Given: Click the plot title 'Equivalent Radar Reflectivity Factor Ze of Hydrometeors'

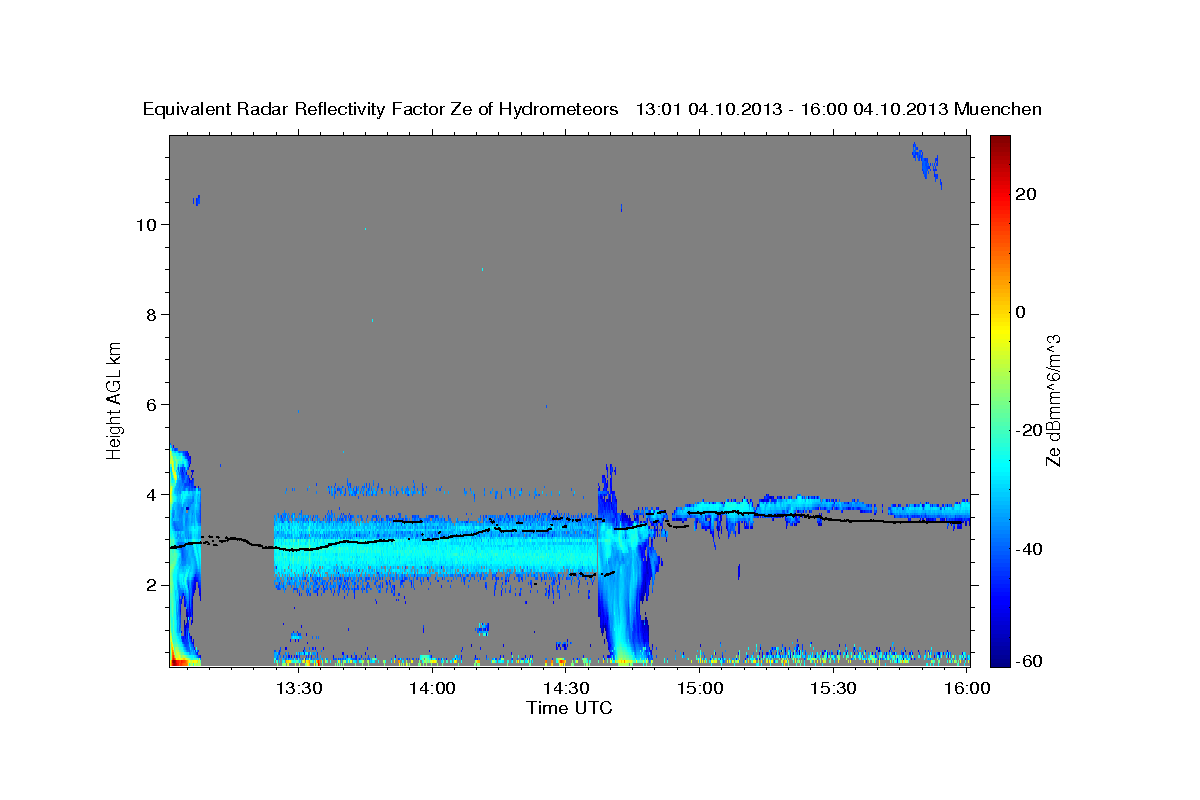Looking at the screenshot, I should pos(380,110).
